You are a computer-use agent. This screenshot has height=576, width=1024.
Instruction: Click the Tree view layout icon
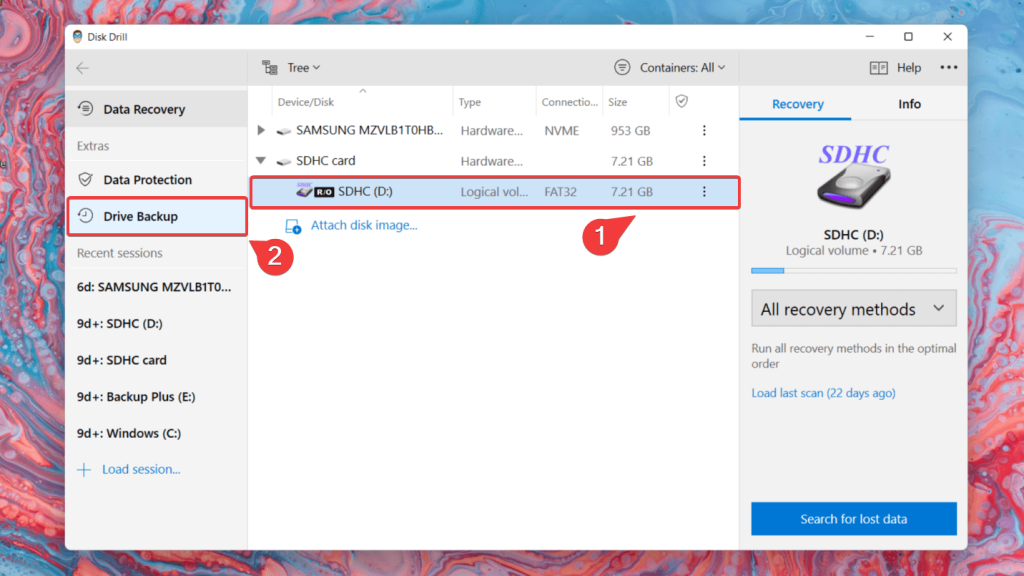[268, 67]
